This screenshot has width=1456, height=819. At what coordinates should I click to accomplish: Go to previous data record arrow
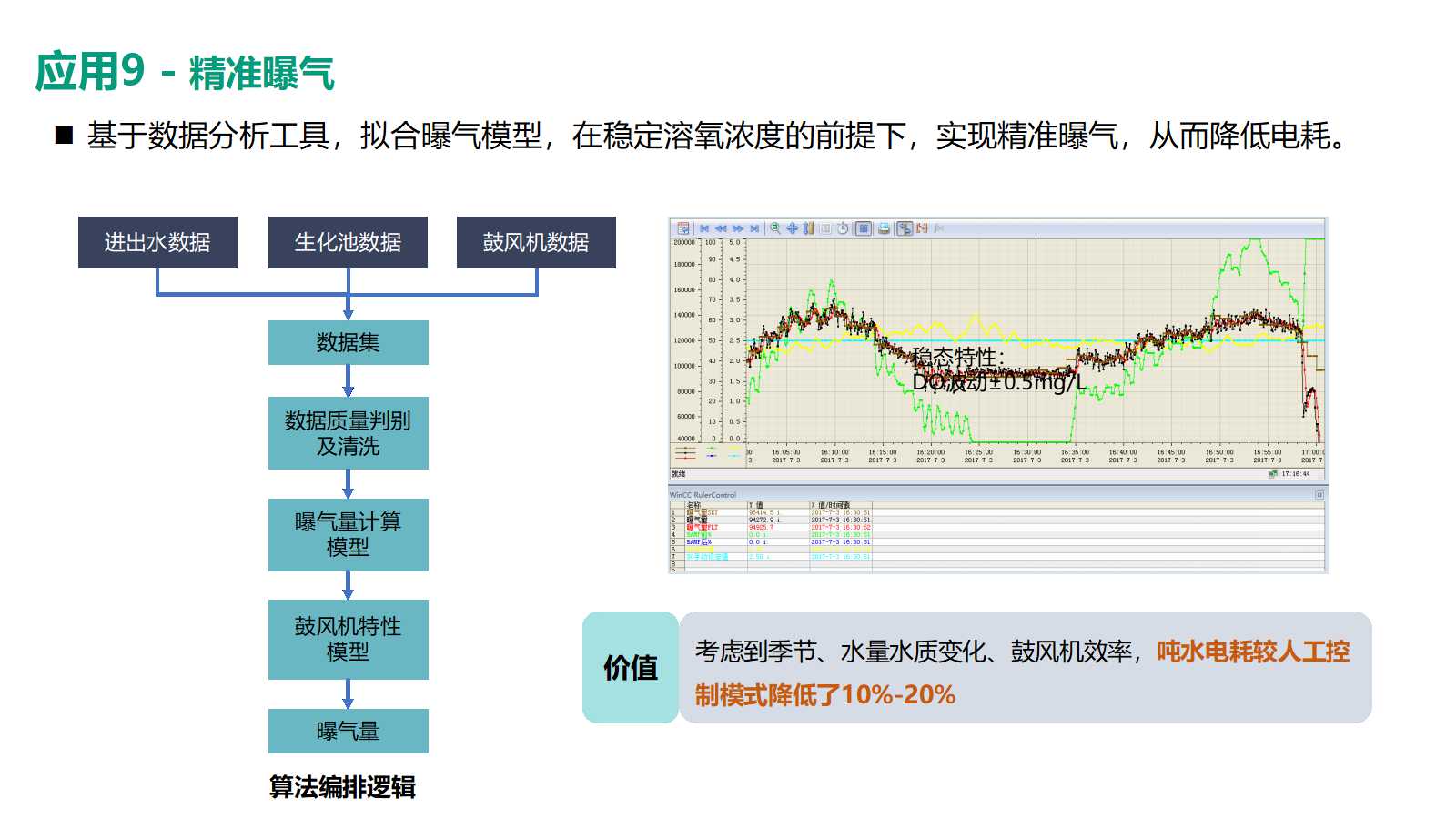(721, 228)
